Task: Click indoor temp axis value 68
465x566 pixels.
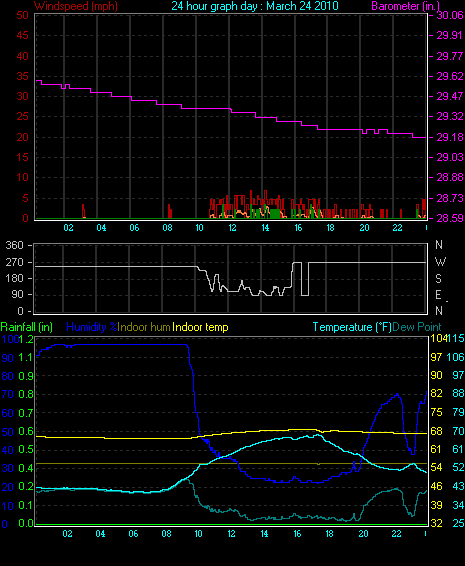Action: tap(436, 431)
